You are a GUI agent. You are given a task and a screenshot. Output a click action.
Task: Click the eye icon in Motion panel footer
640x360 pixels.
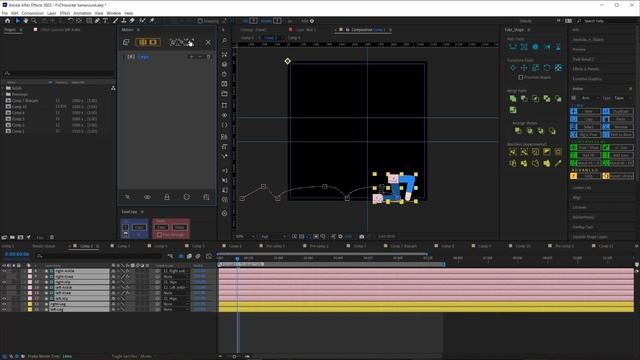(x=147, y=197)
